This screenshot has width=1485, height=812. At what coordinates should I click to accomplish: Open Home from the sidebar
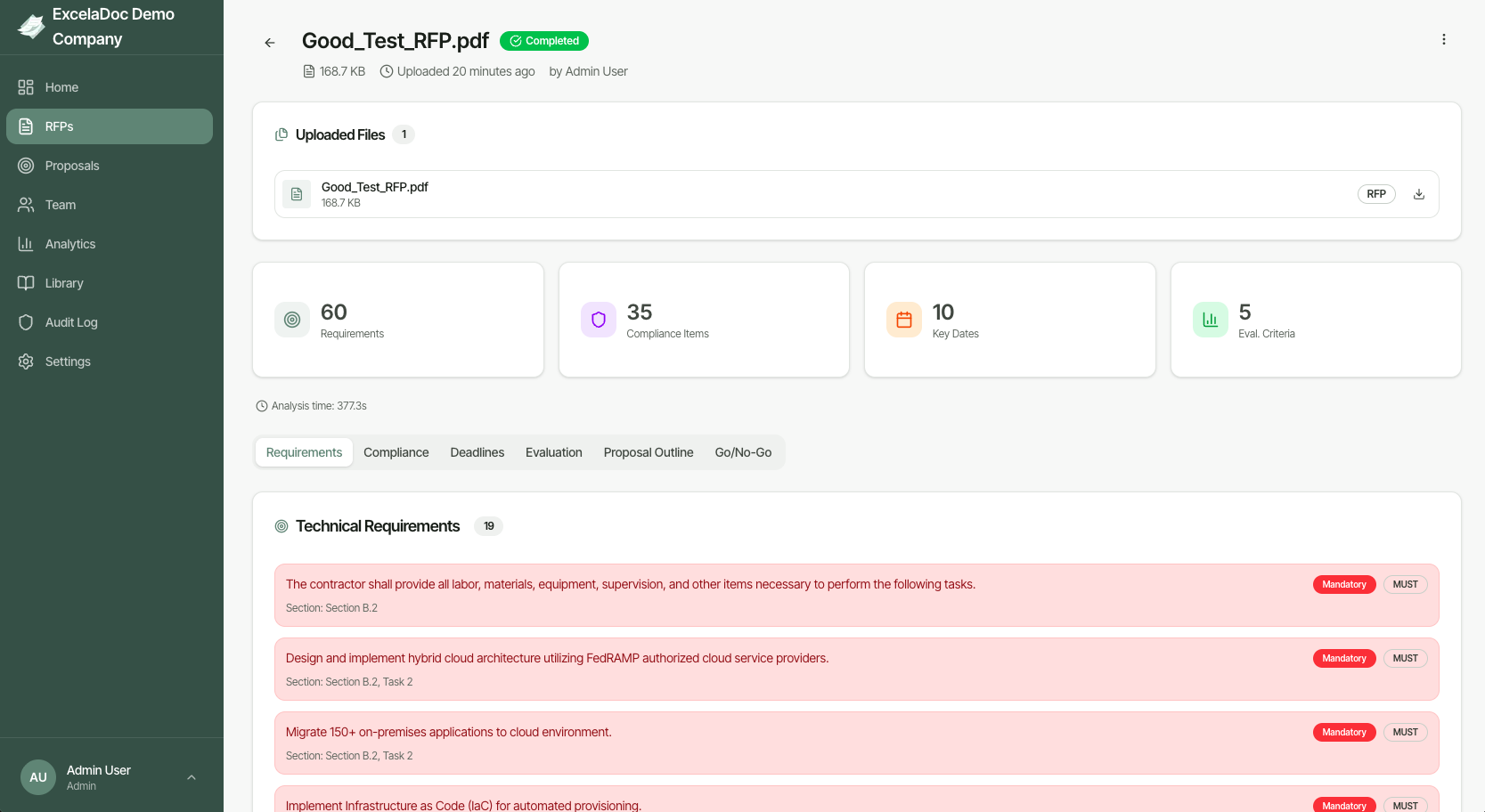[x=110, y=87]
